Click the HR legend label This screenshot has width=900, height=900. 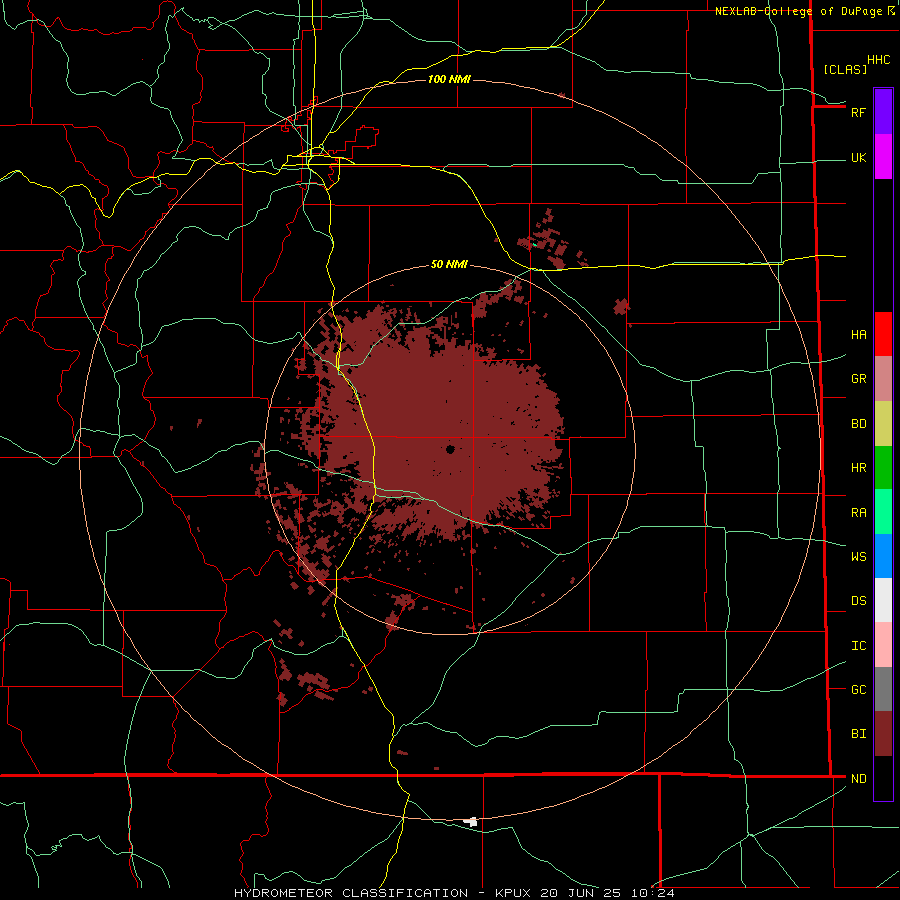click(x=858, y=468)
